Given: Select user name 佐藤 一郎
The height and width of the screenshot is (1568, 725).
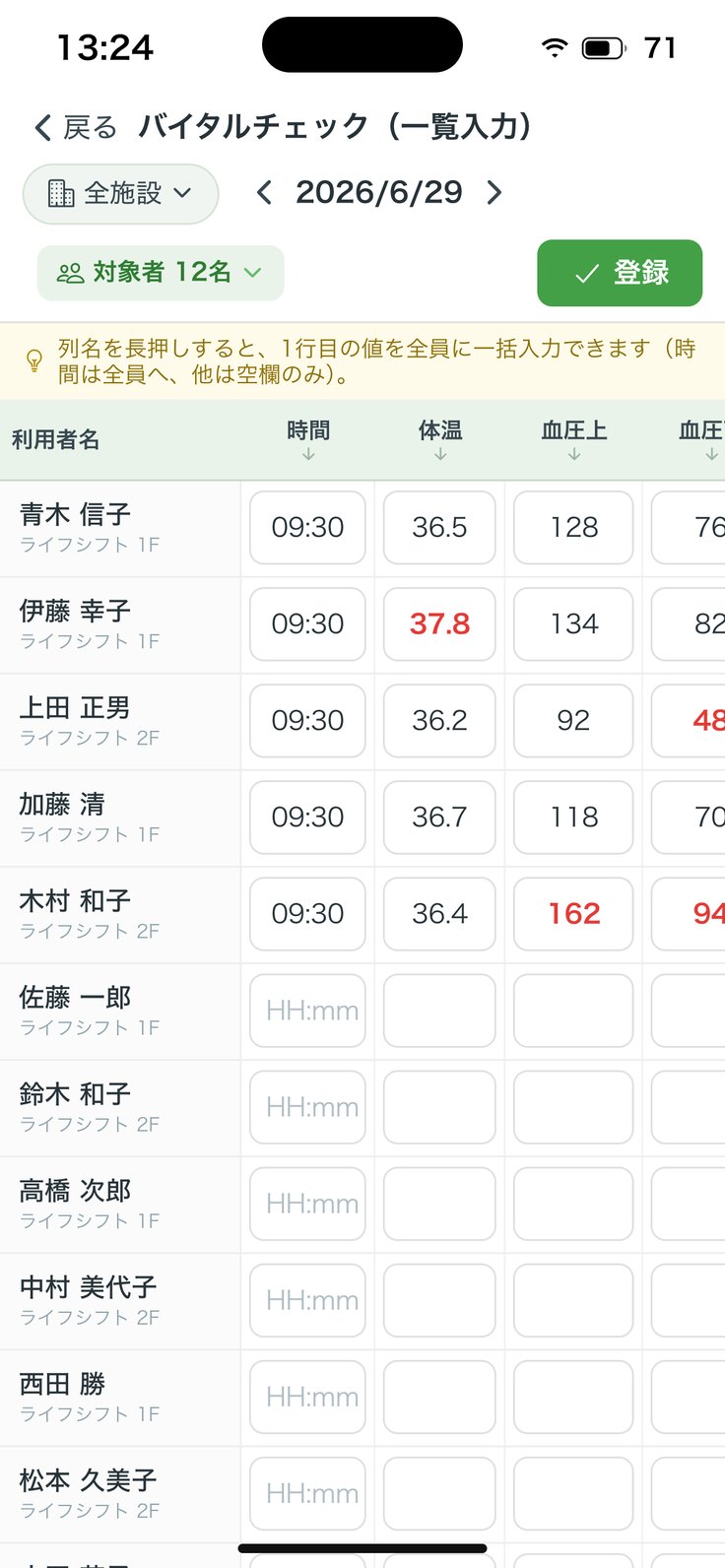Looking at the screenshot, I should click(75, 997).
